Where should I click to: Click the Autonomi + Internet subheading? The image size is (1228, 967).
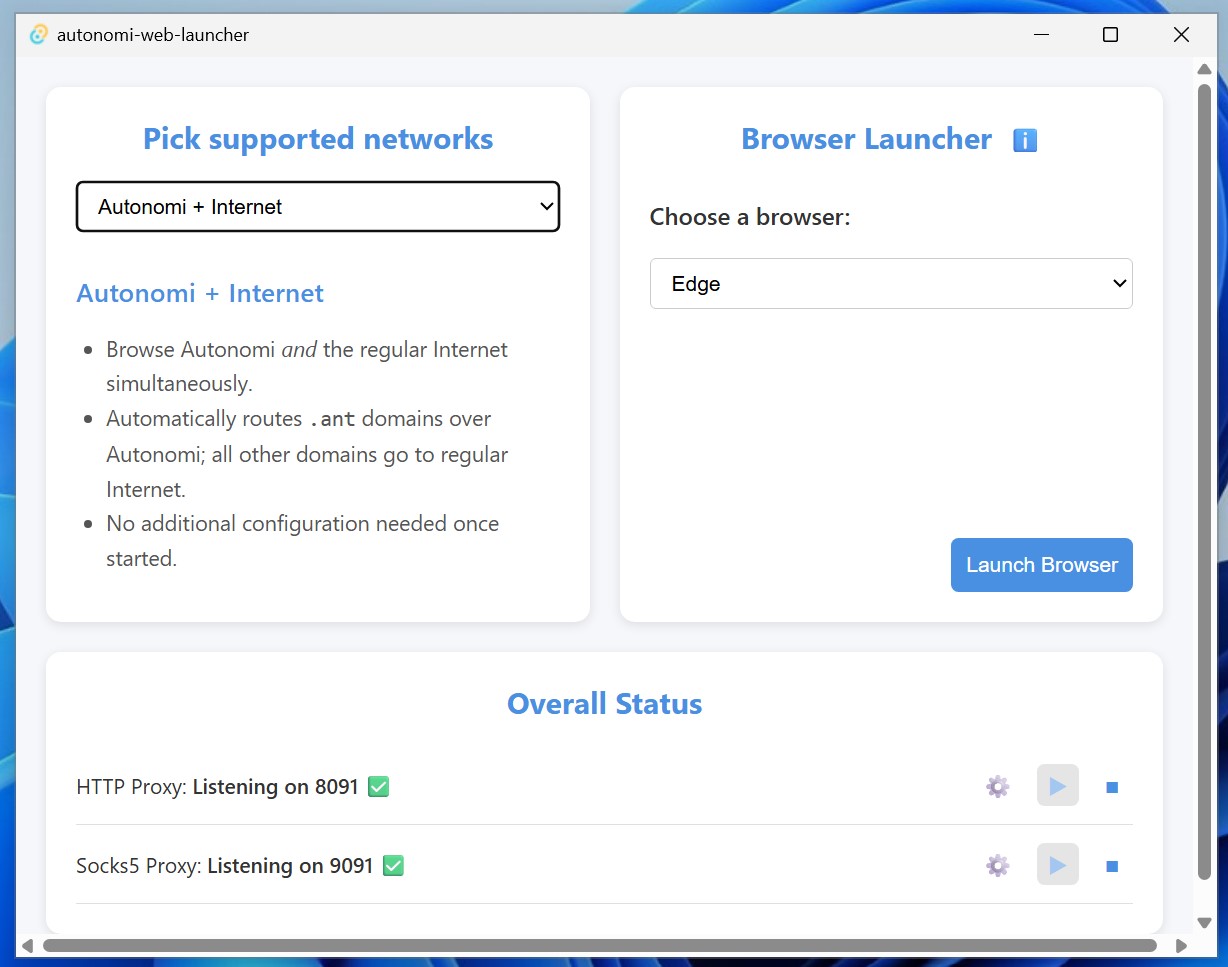coord(200,293)
